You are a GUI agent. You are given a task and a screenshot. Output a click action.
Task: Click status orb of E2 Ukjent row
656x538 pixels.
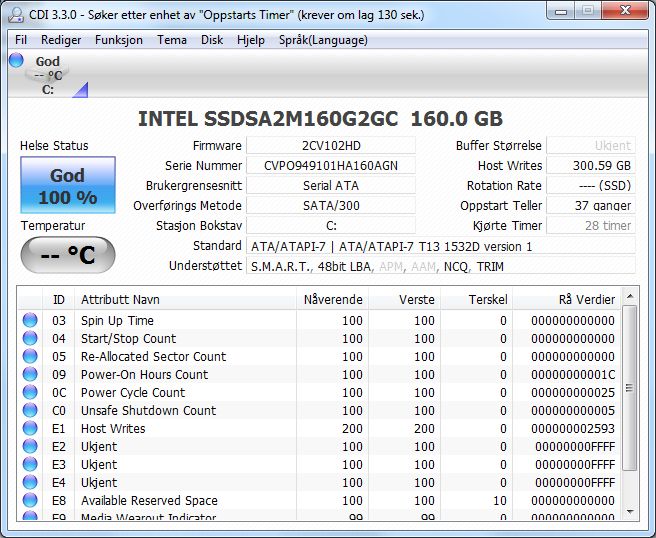[x=30, y=446]
